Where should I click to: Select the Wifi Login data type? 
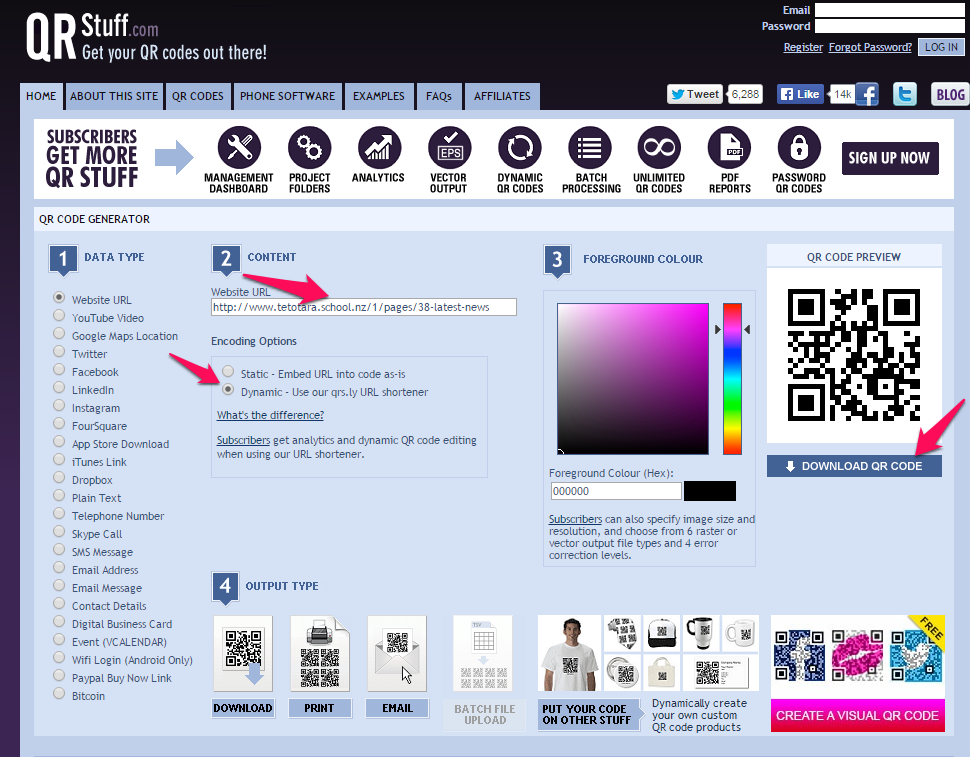(59, 657)
